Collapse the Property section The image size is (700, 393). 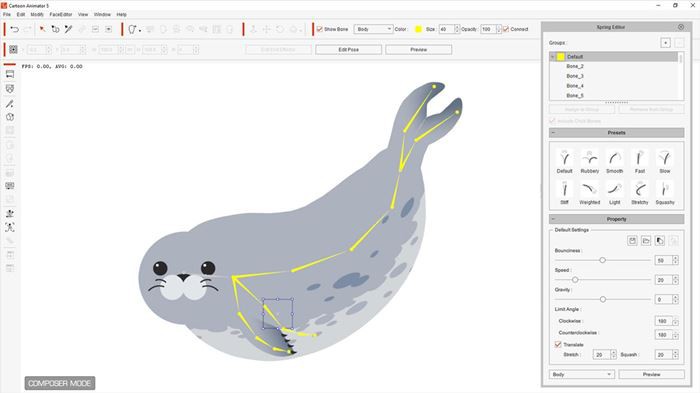554,219
